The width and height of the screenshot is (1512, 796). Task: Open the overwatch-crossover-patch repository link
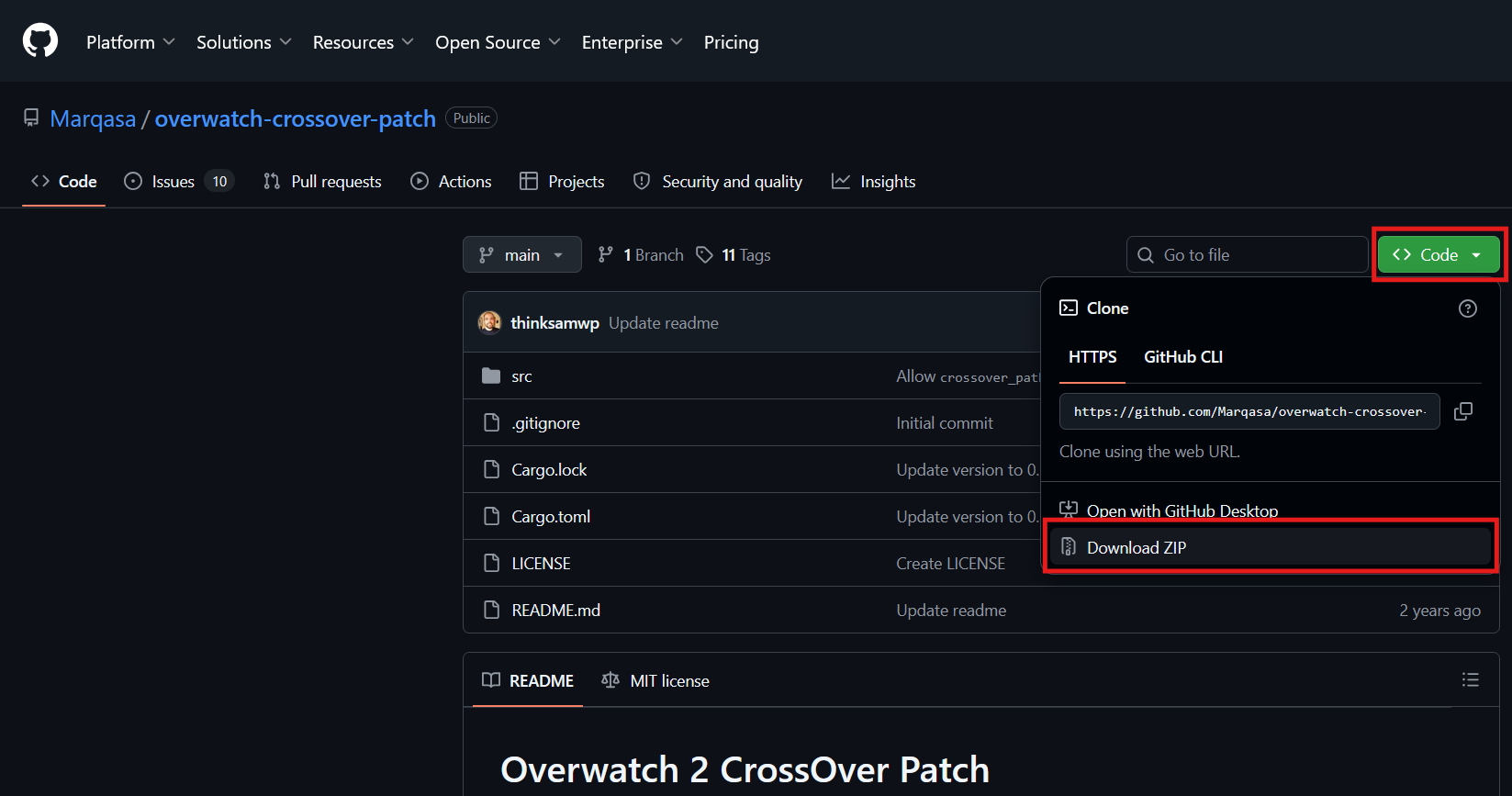click(x=295, y=118)
